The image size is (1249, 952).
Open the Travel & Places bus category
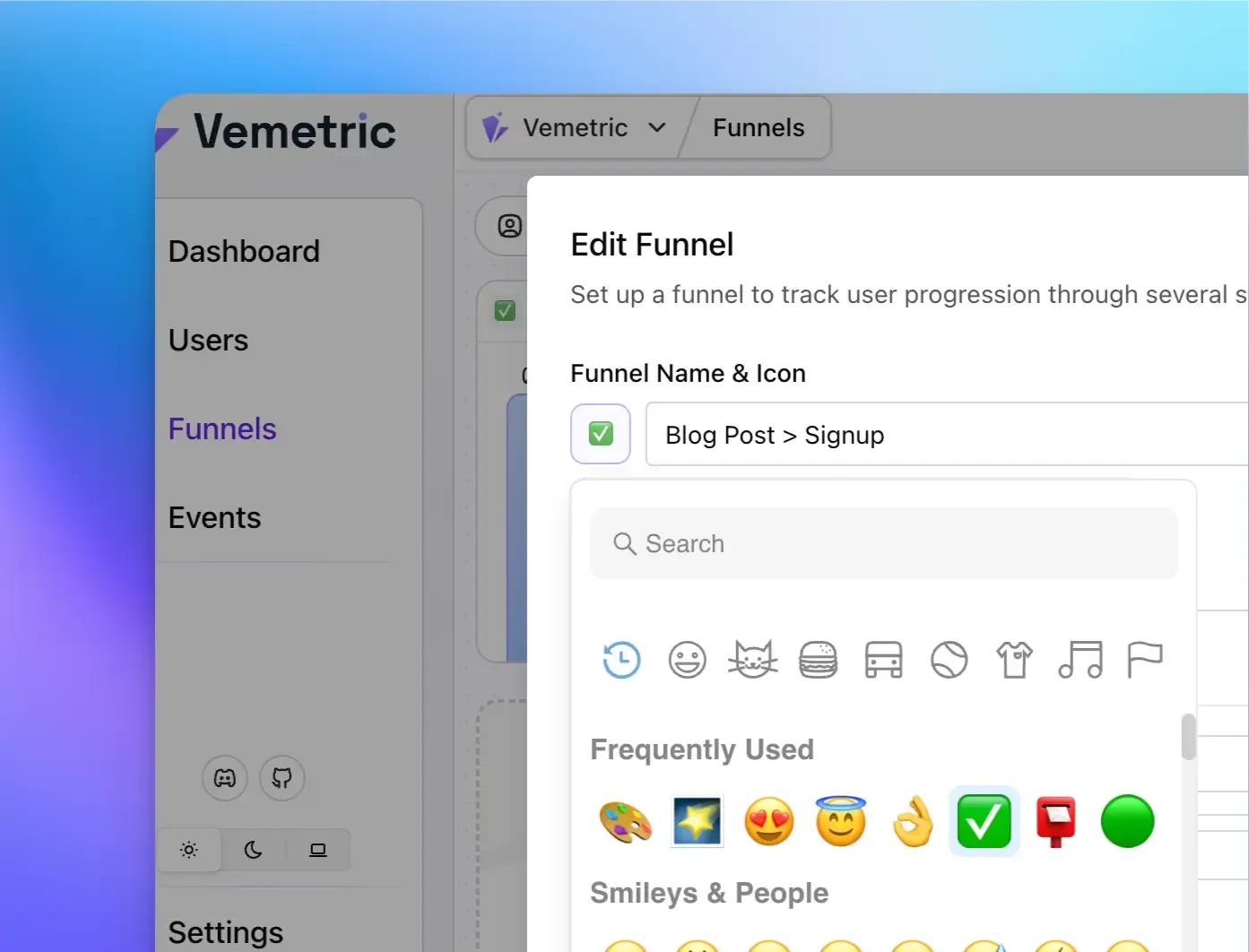click(x=883, y=660)
